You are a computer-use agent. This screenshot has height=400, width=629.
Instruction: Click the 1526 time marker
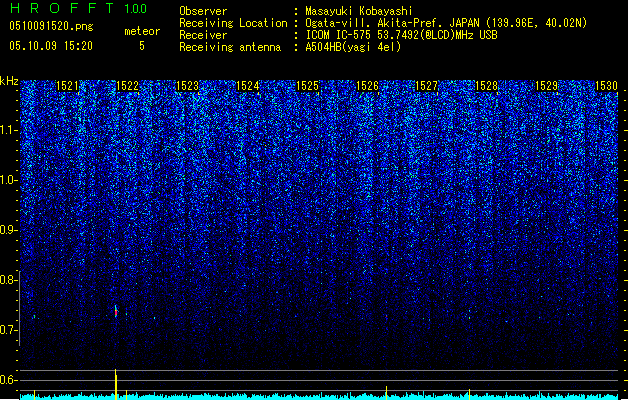tap(367, 86)
